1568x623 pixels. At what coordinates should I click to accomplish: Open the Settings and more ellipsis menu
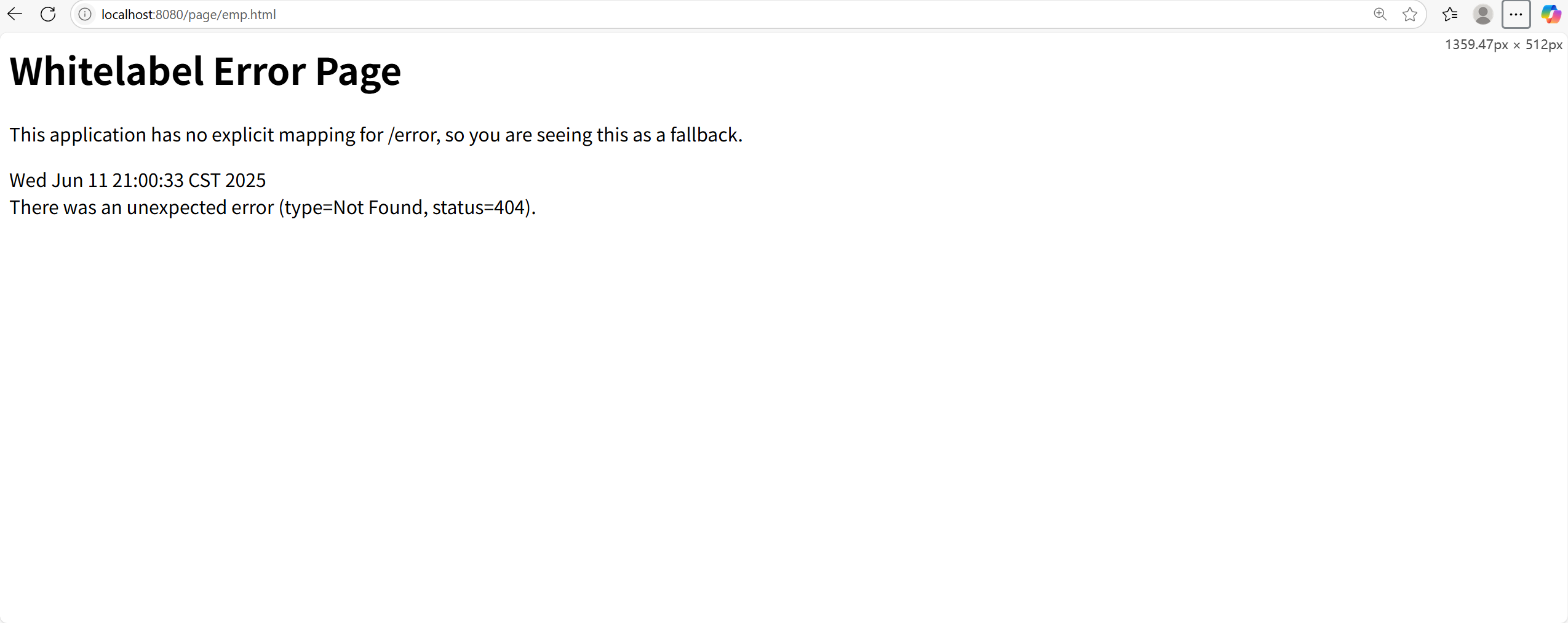point(1516,14)
